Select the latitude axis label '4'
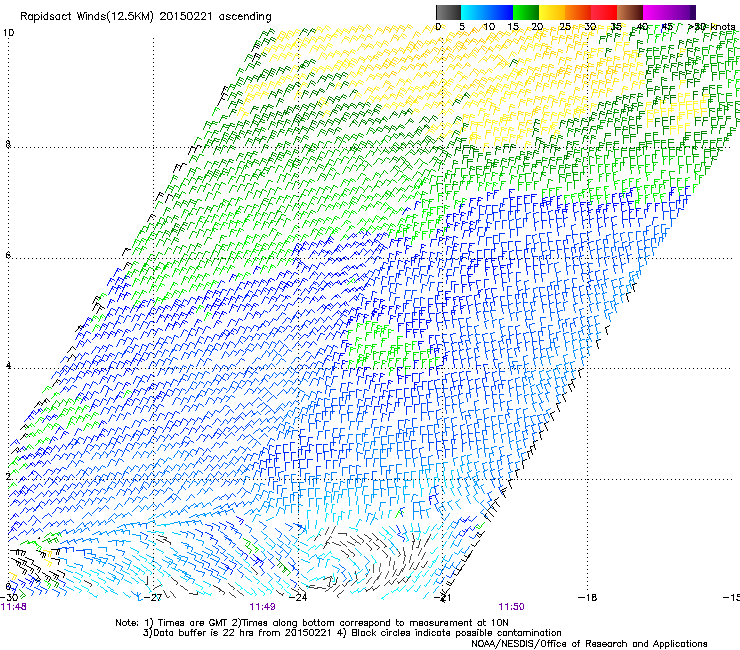 click(8, 365)
